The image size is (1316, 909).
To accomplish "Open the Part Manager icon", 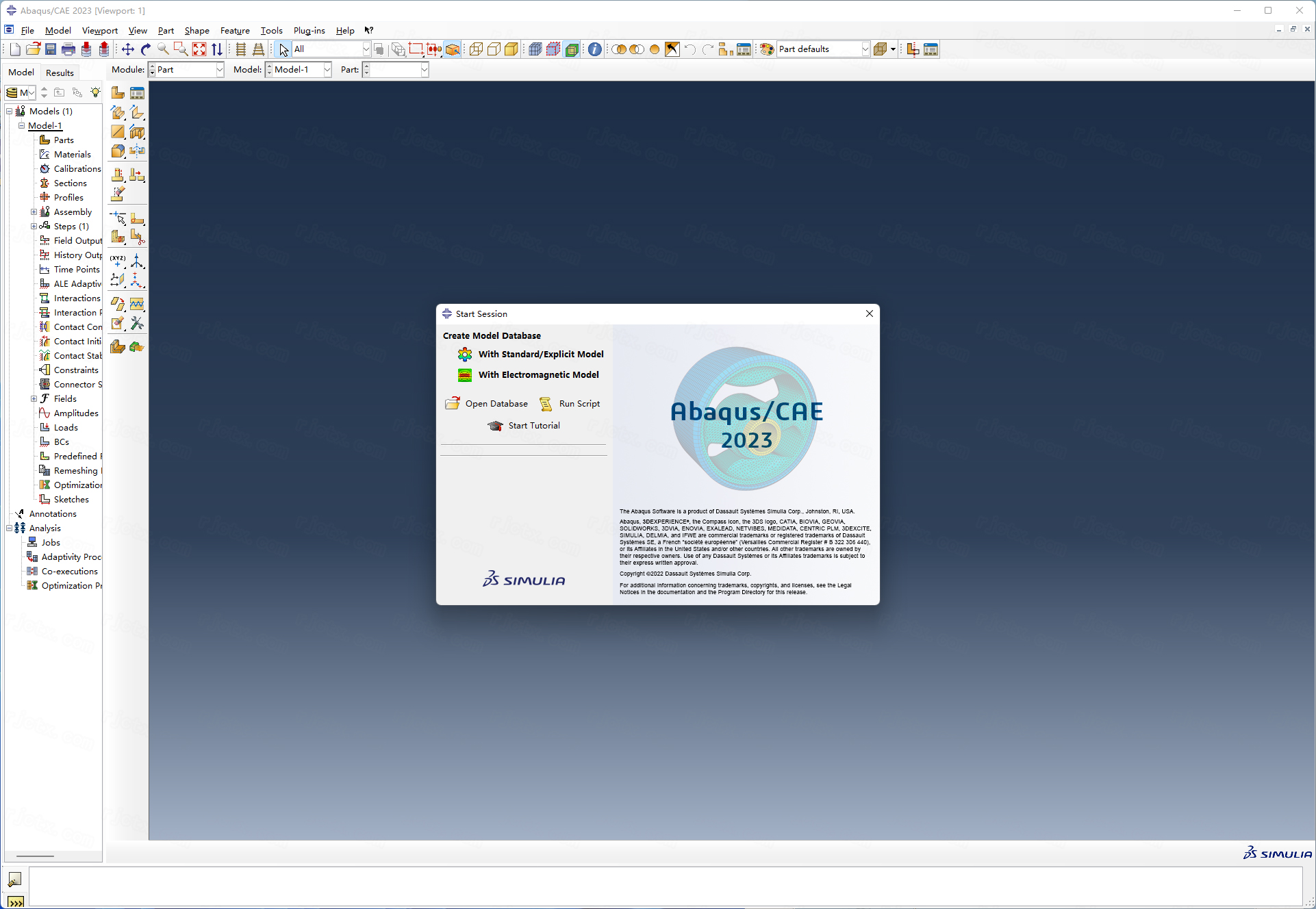I will (x=138, y=92).
